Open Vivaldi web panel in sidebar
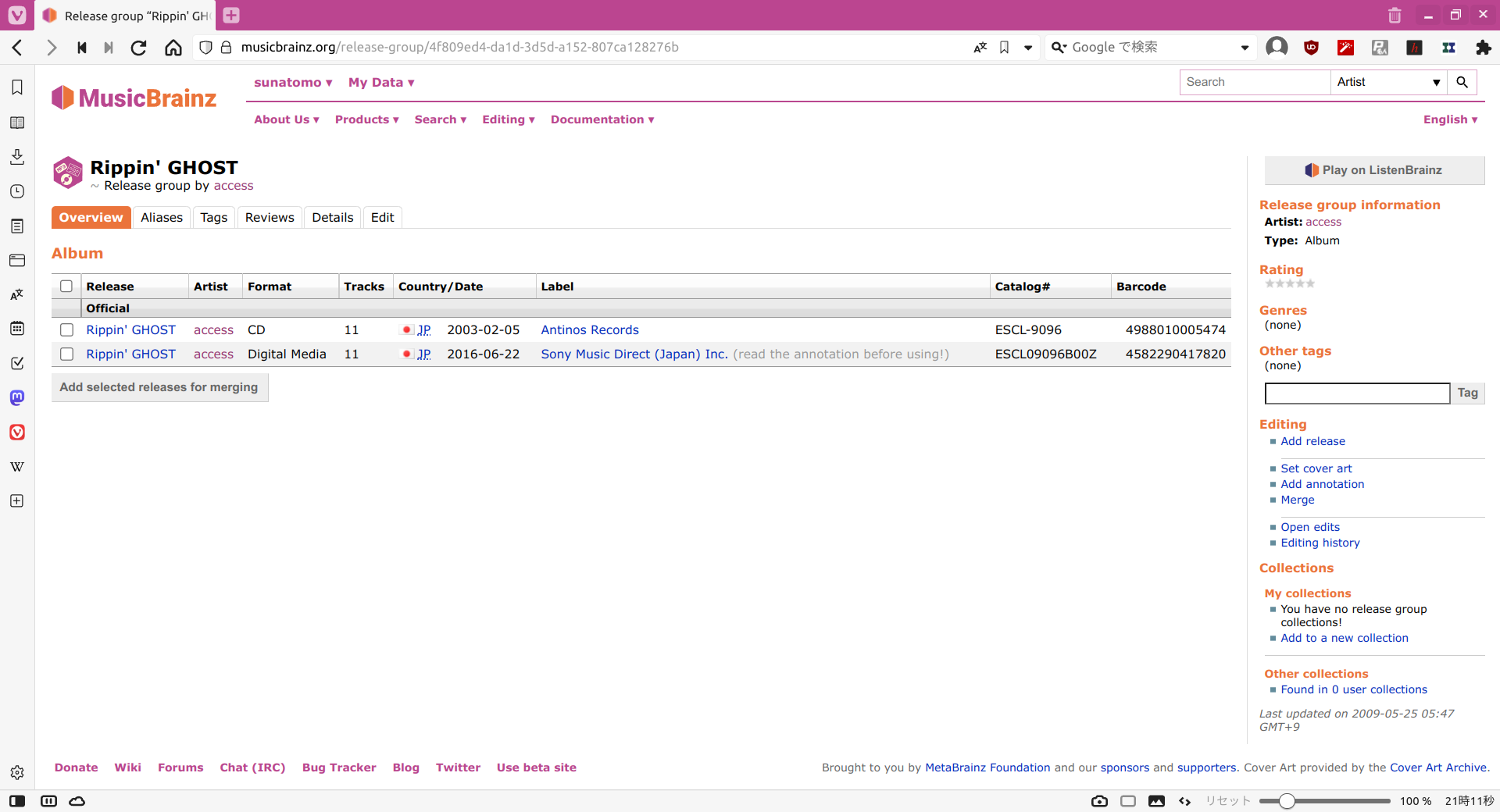The height and width of the screenshot is (812, 1500). (x=17, y=432)
